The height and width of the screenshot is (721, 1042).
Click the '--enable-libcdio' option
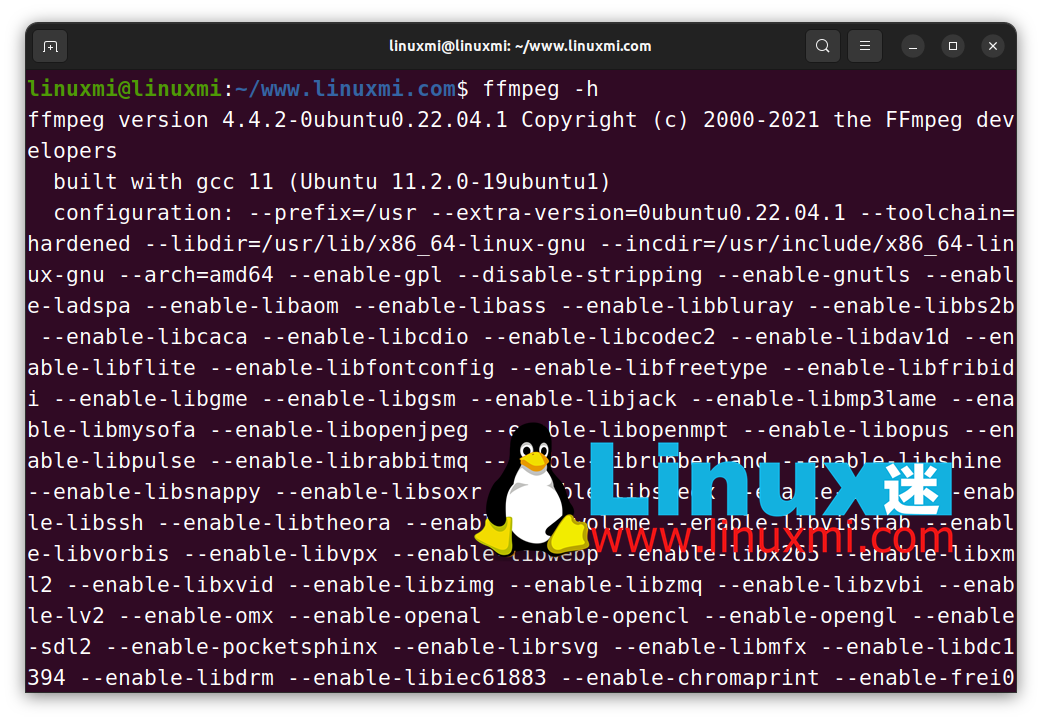[365, 337]
